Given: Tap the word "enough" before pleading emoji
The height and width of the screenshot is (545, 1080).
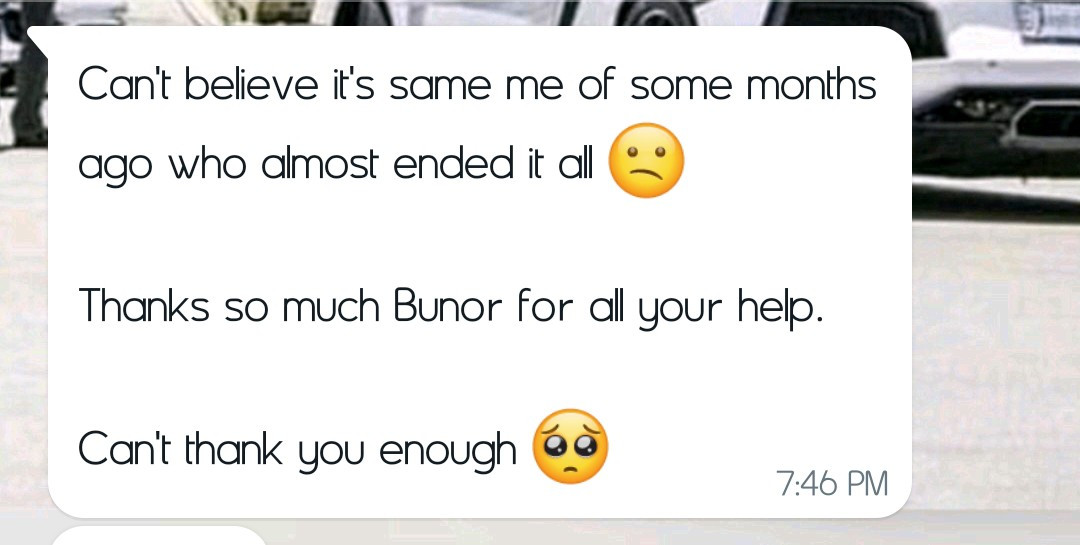Looking at the screenshot, I should (x=448, y=451).
